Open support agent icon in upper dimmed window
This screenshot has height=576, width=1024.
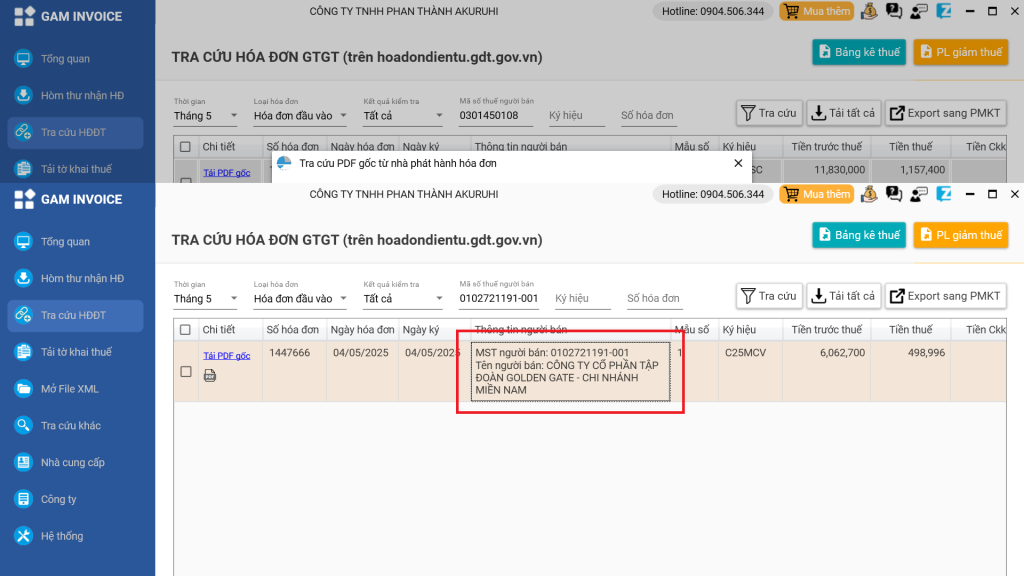(x=919, y=11)
